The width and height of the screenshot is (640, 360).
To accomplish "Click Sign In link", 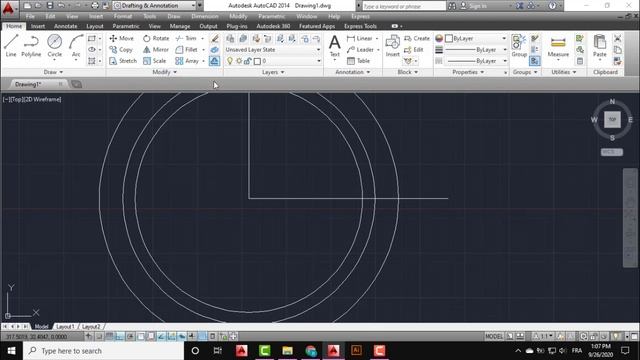I will (x=478, y=6).
